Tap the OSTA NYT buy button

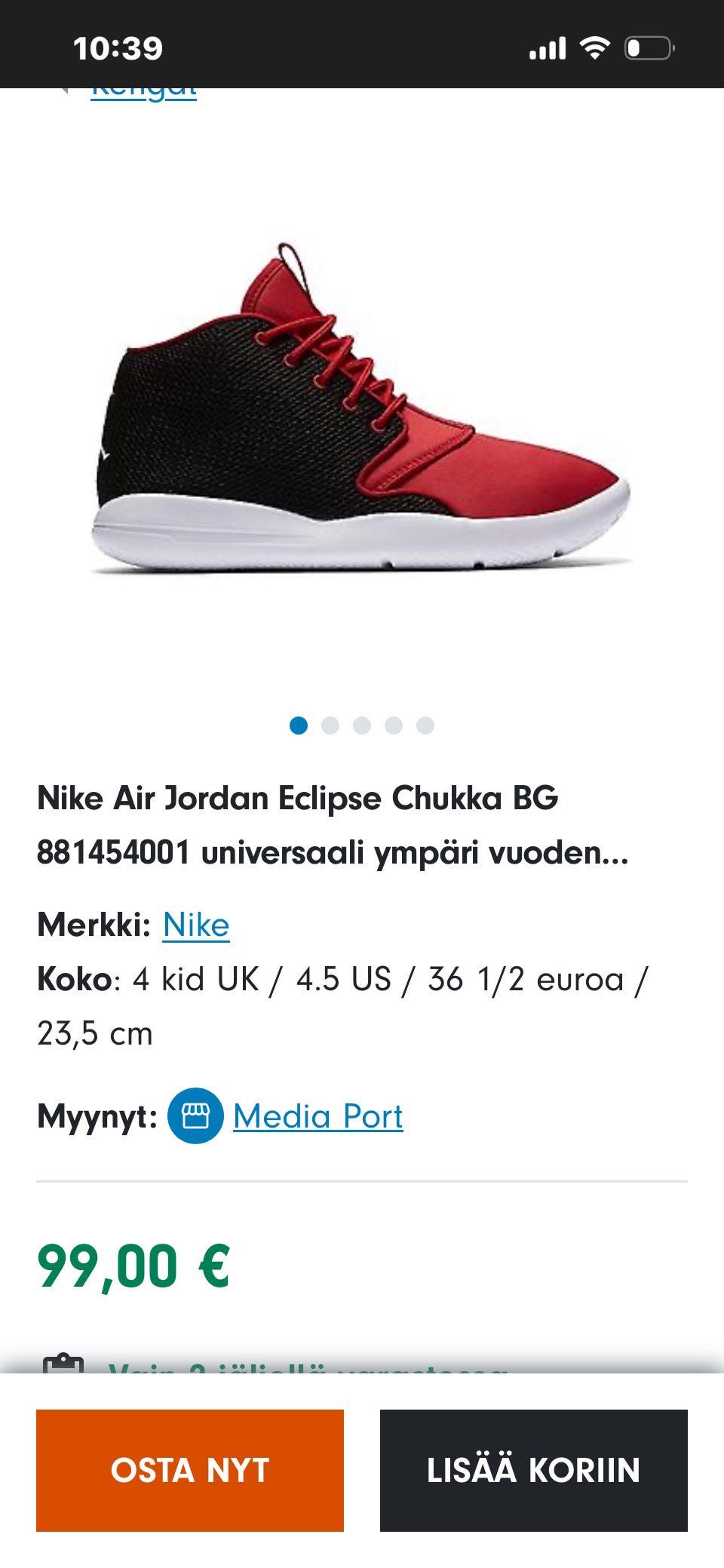[x=190, y=1470]
